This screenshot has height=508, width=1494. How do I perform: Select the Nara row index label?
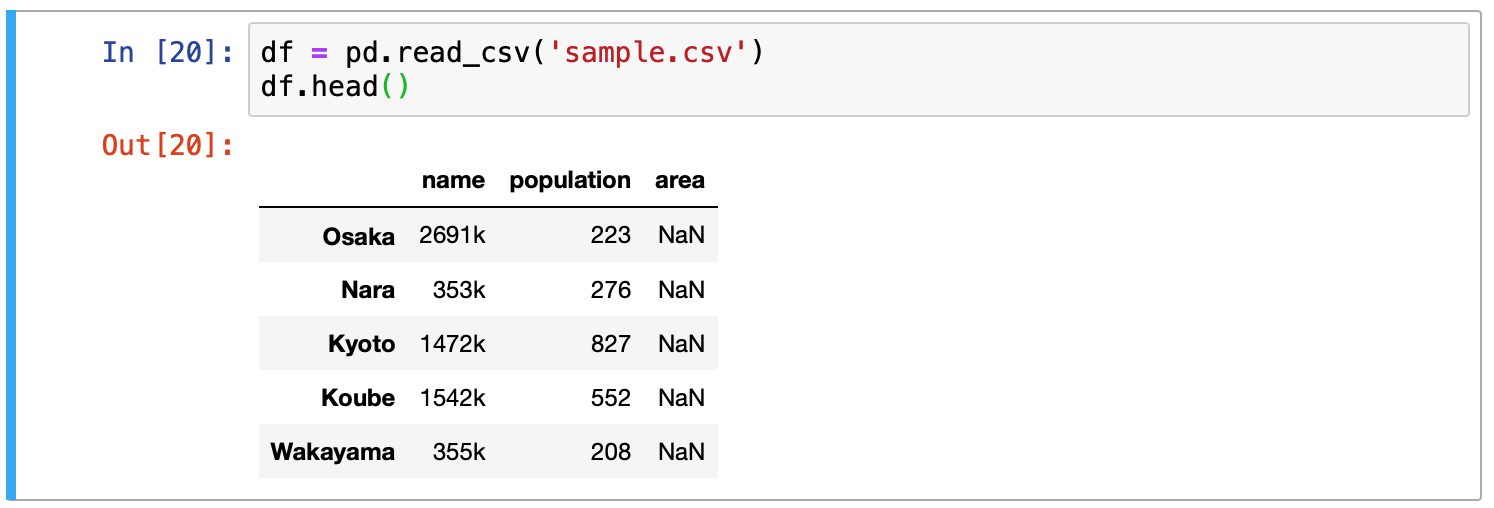click(x=367, y=290)
